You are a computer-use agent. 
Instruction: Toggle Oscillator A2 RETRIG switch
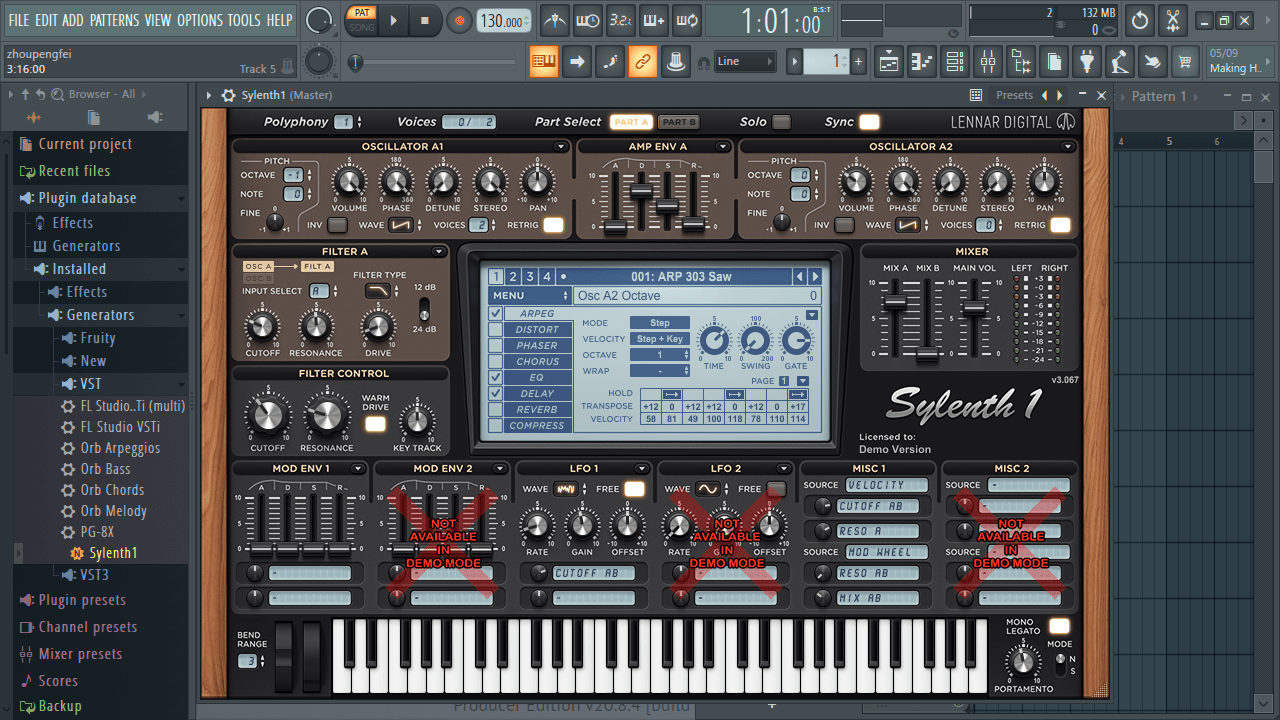click(x=1060, y=225)
